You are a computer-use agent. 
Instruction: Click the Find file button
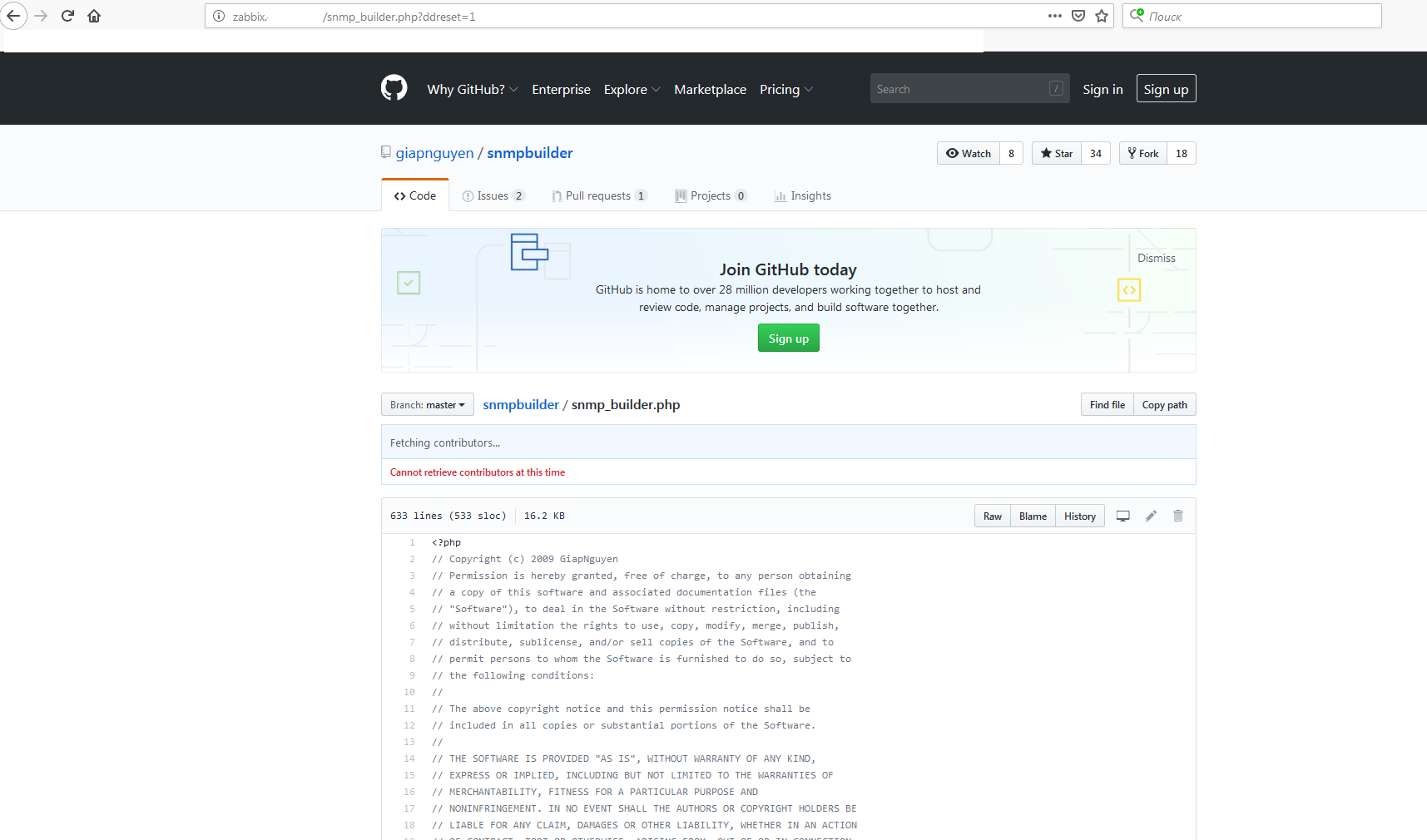coord(1107,404)
